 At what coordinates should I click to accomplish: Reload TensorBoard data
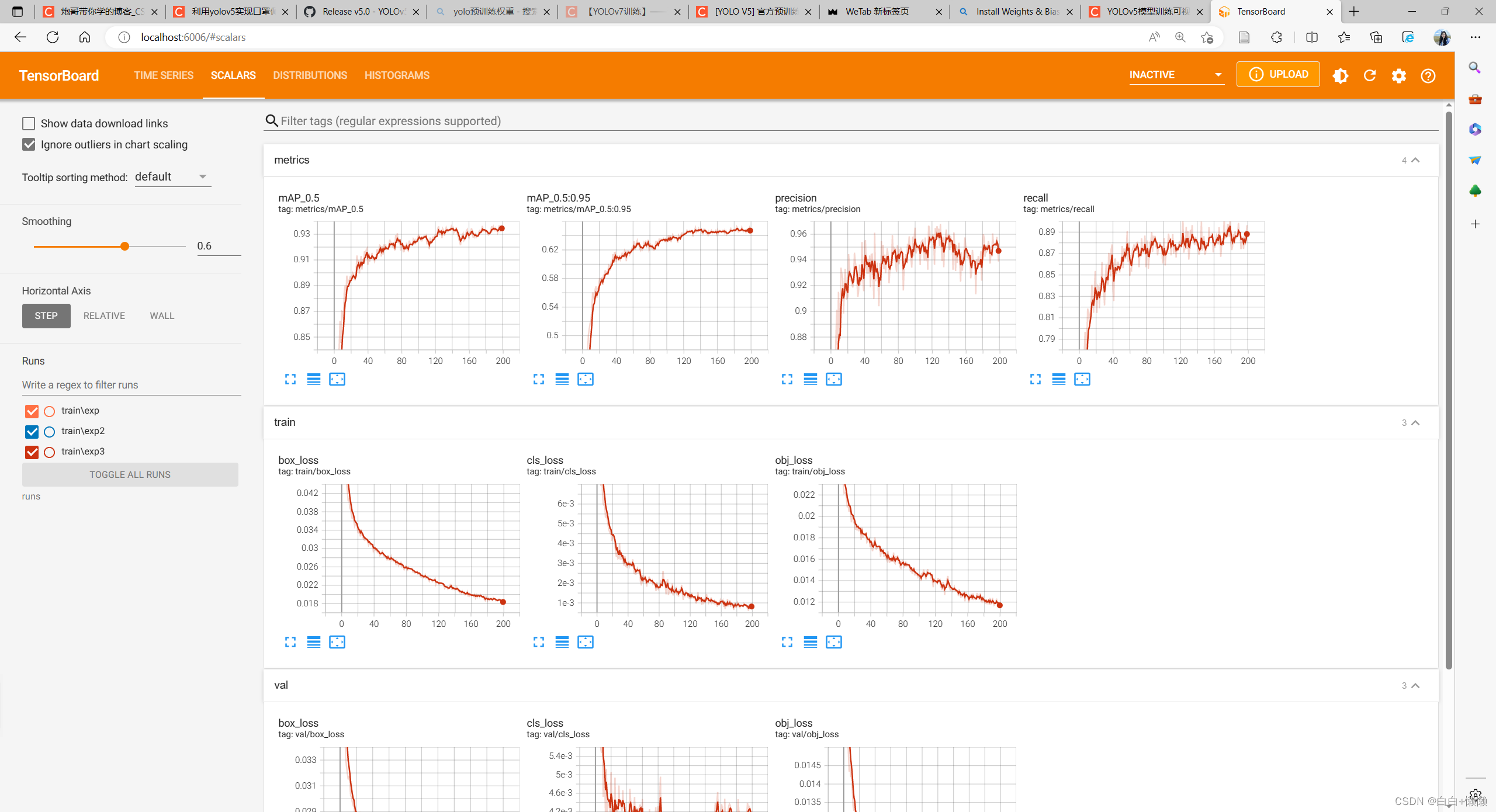(x=1370, y=75)
